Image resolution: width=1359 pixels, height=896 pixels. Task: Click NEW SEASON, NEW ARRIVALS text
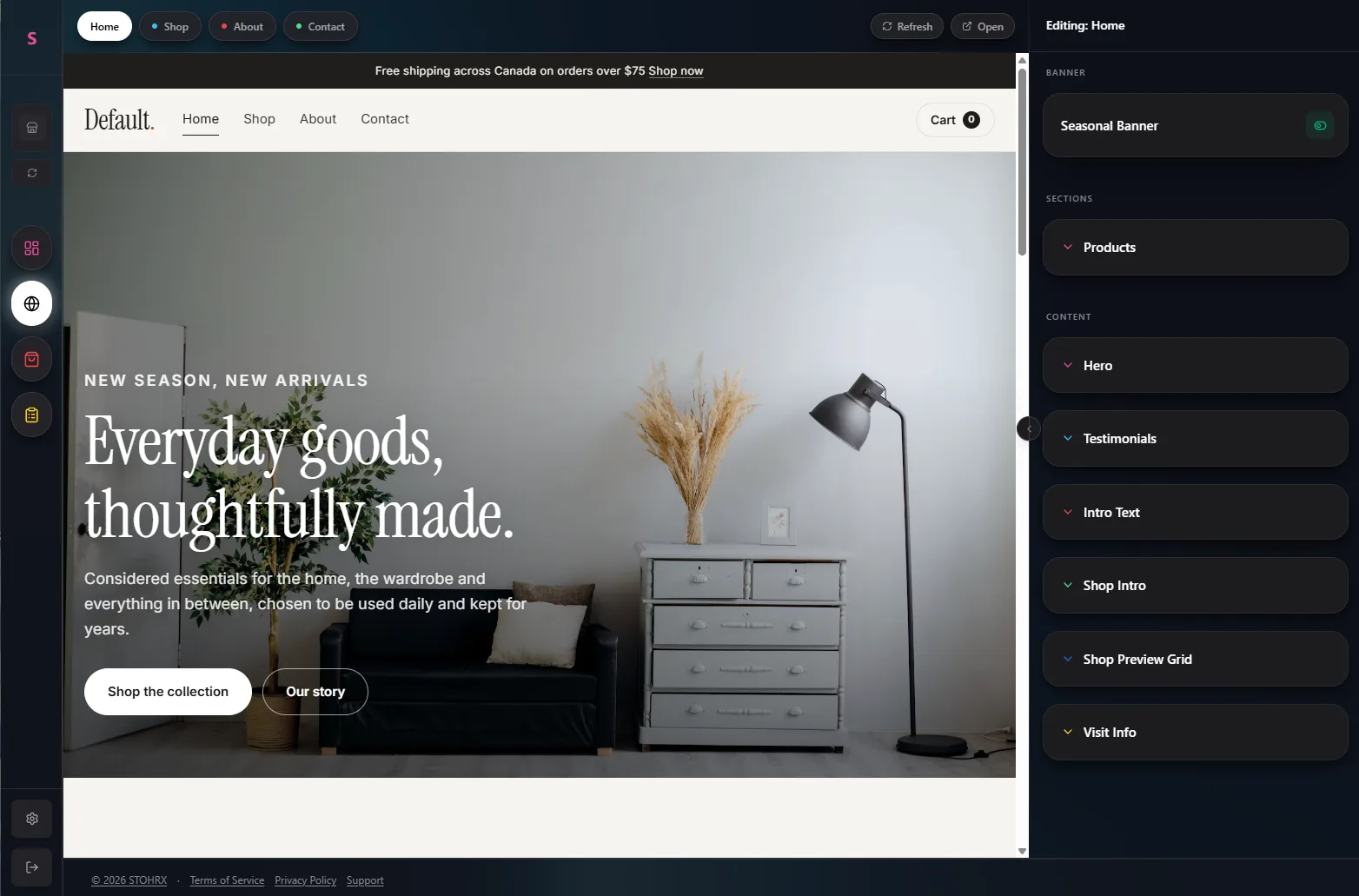tap(226, 381)
